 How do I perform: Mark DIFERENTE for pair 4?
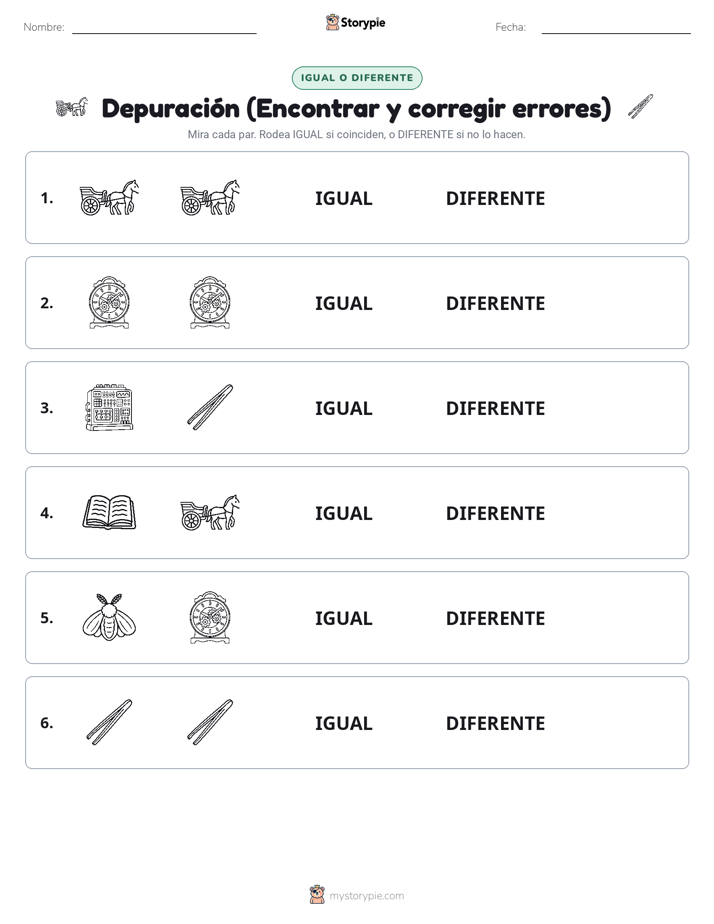[495, 513]
